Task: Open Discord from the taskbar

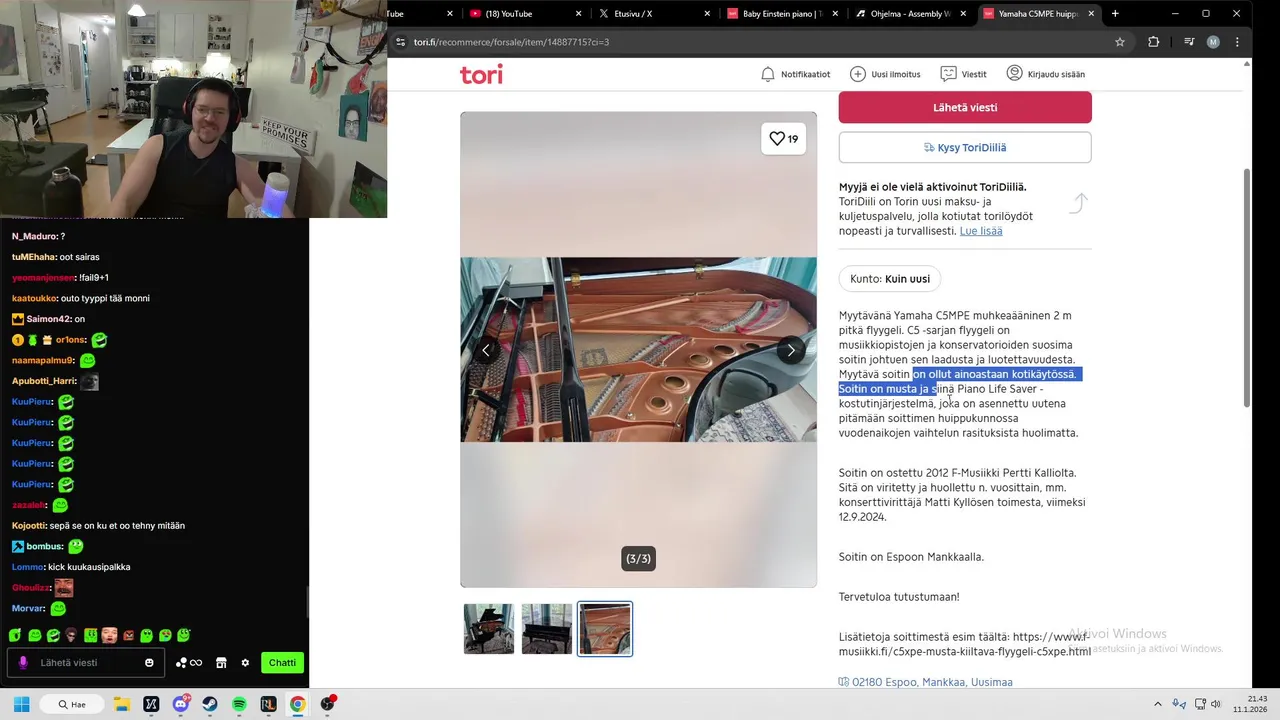Action: [x=181, y=704]
